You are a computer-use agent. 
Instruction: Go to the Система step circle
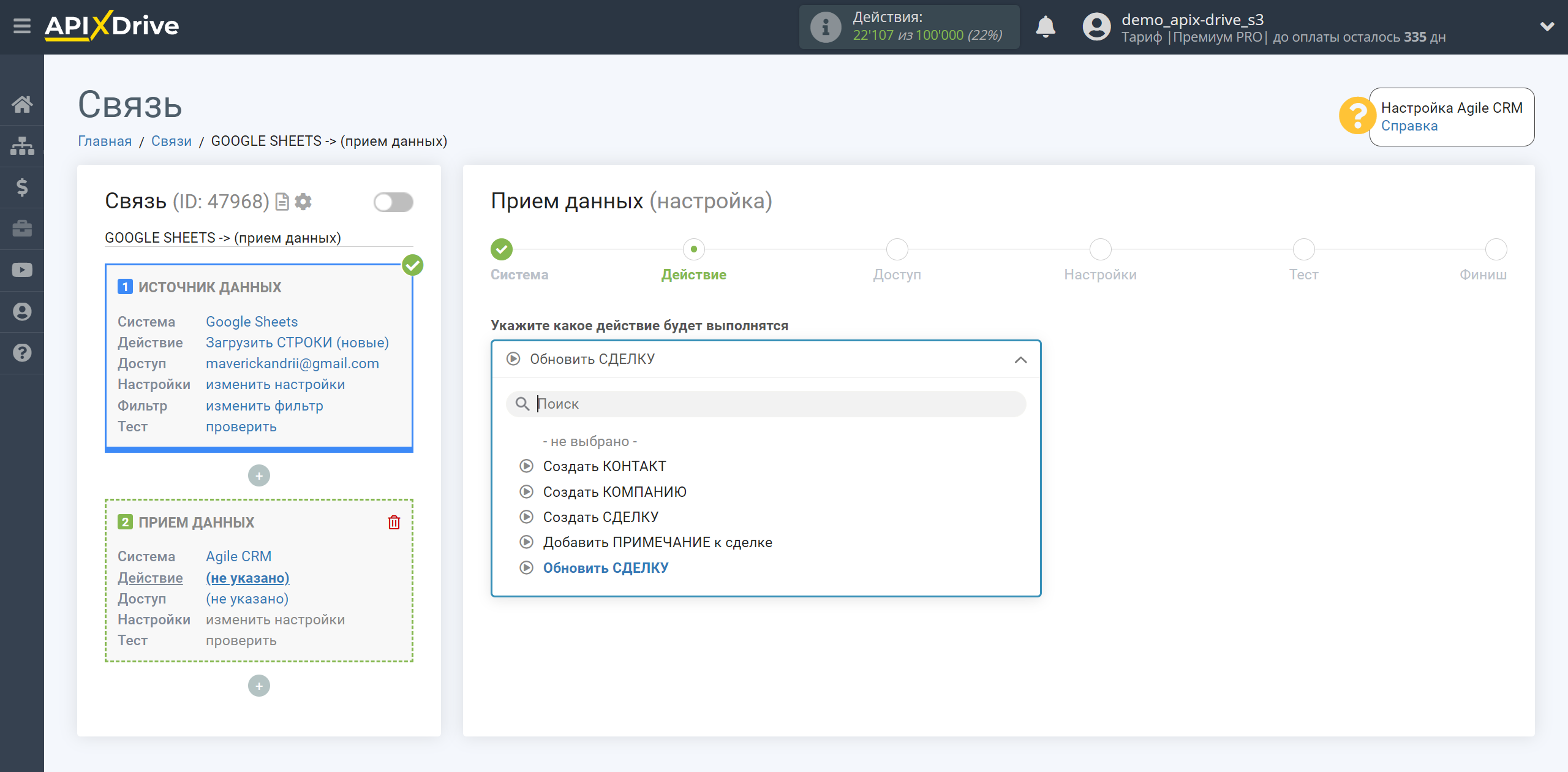click(502, 249)
